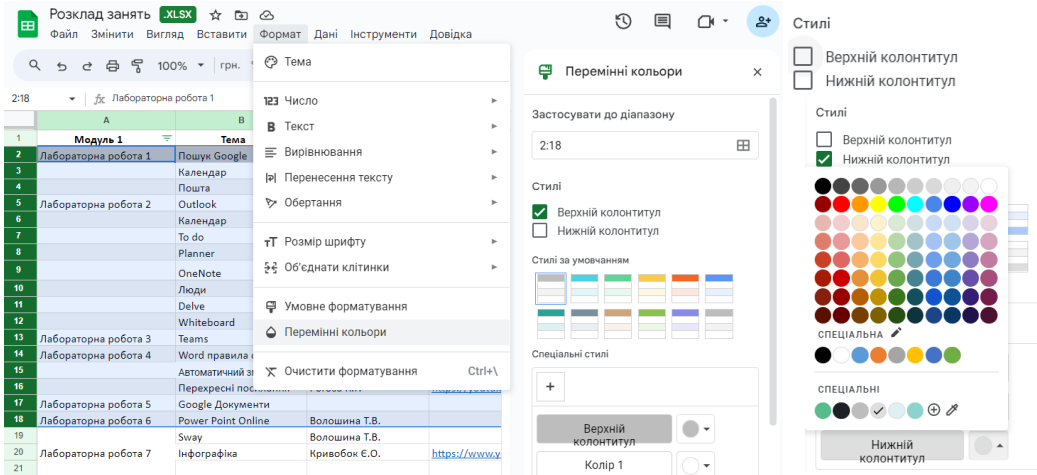Image resolution: width=1037 pixels, height=475 pixels.
Task: Check Нижній колонтитул in Перемінні кольори panel
Action: [540, 231]
